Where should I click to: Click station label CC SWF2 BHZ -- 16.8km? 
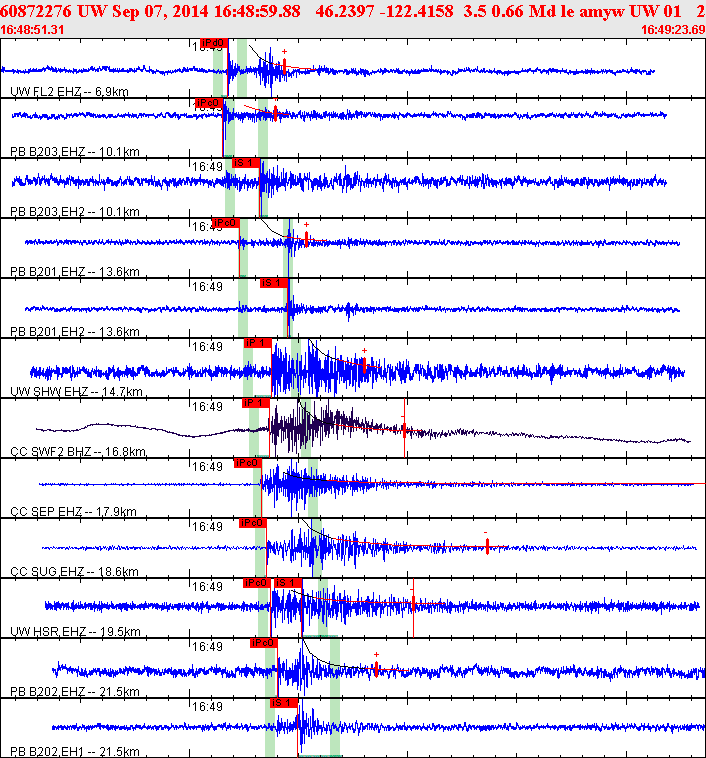[78, 452]
